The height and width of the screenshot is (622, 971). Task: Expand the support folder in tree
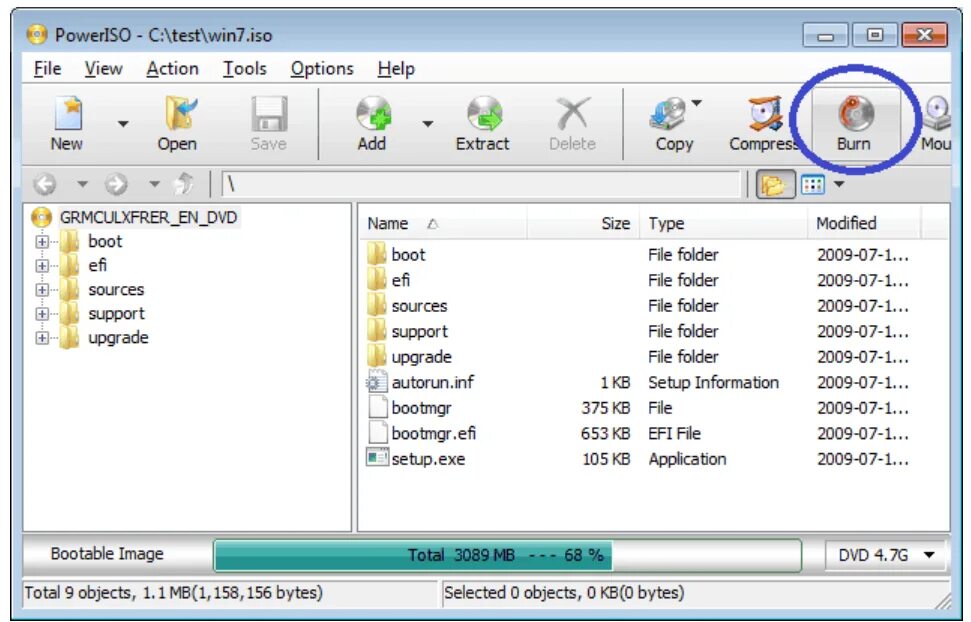coord(42,314)
